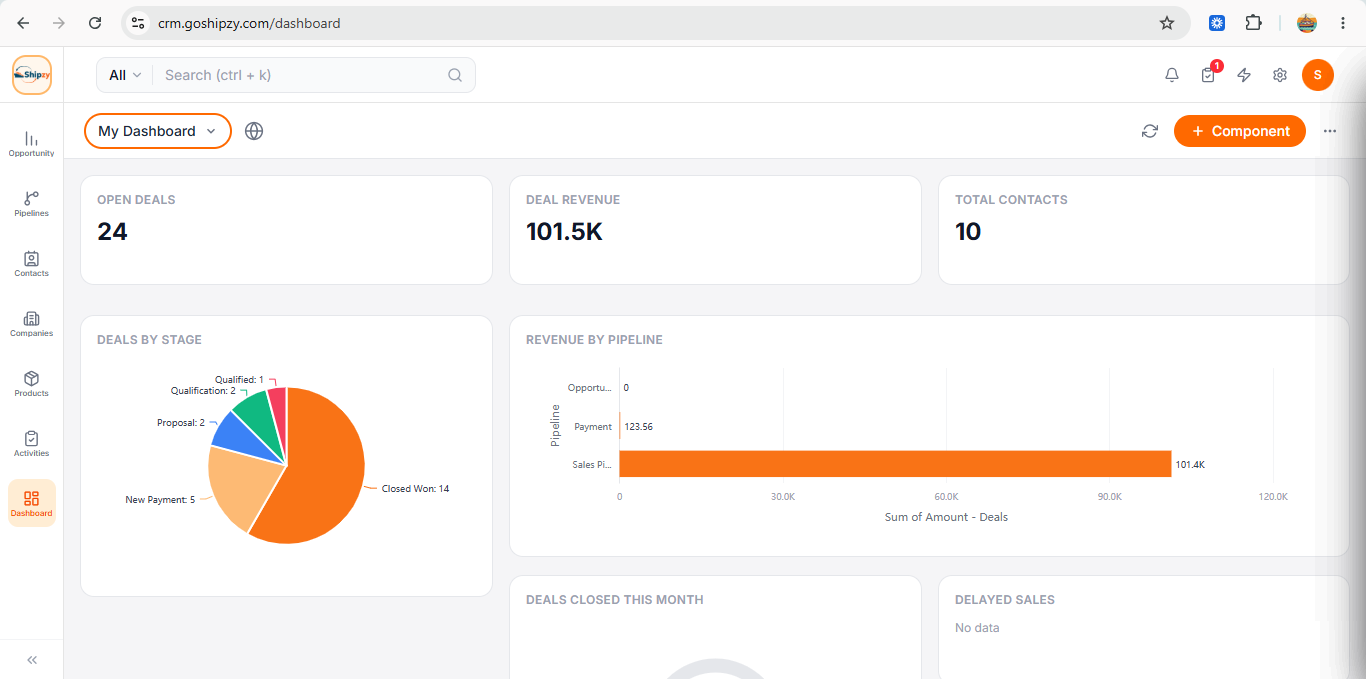Open Chrome's three-dot menu
Screen dimensions: 1366x679
1343,23
